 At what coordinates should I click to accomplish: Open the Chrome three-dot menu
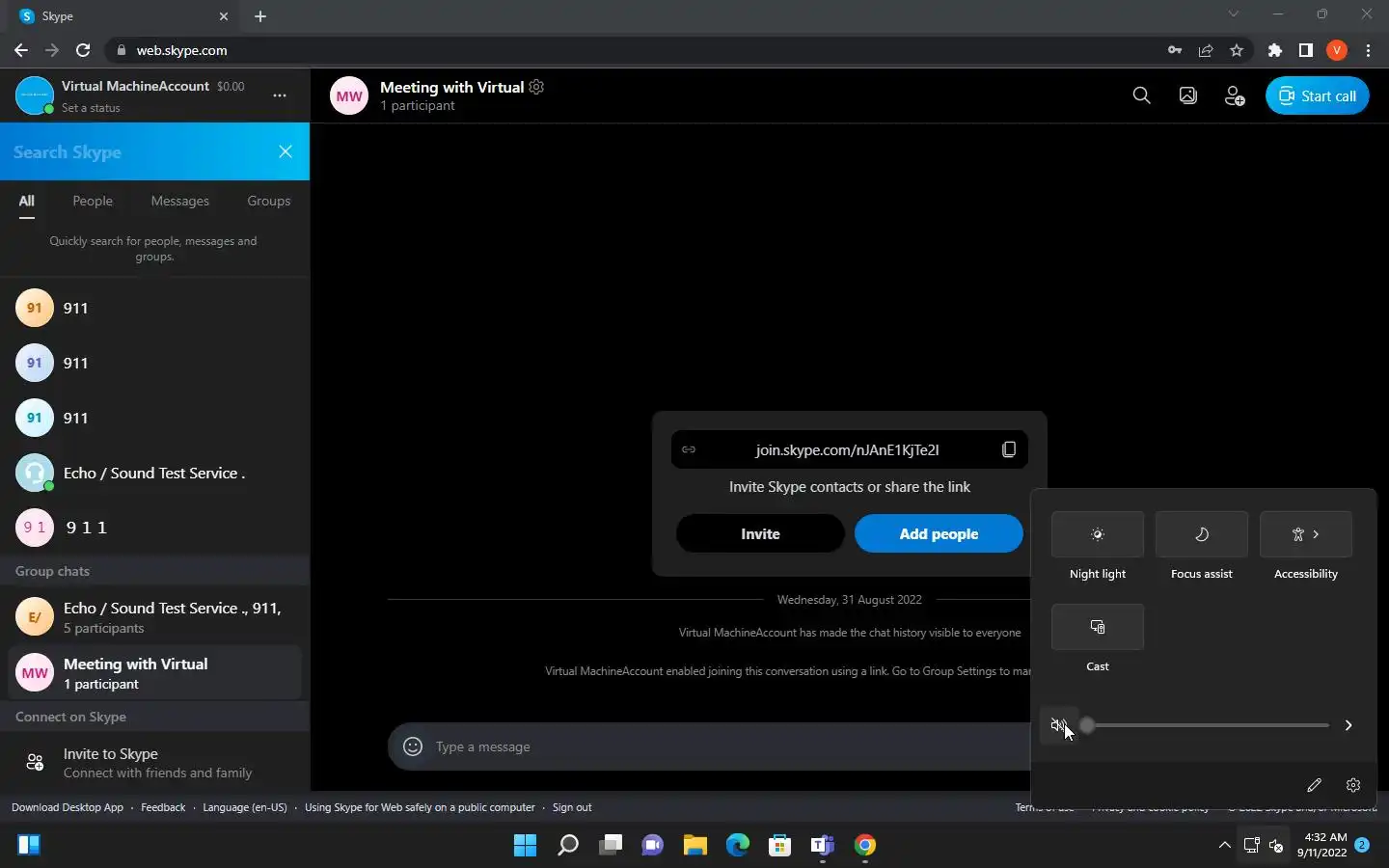[1368, 50]
